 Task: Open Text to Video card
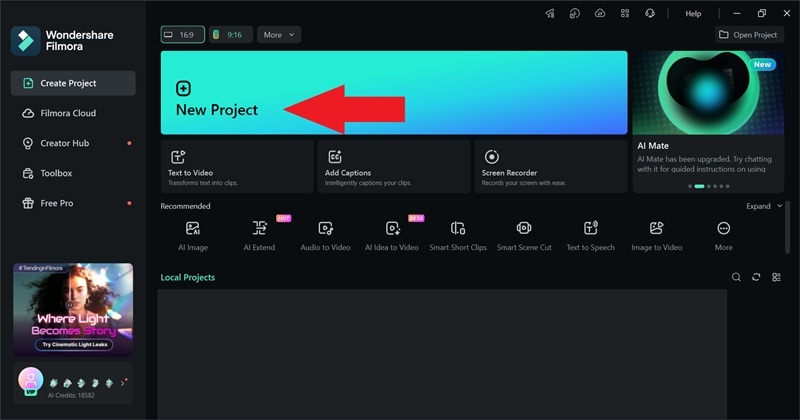pyautogui.click(x=237, y=166)
